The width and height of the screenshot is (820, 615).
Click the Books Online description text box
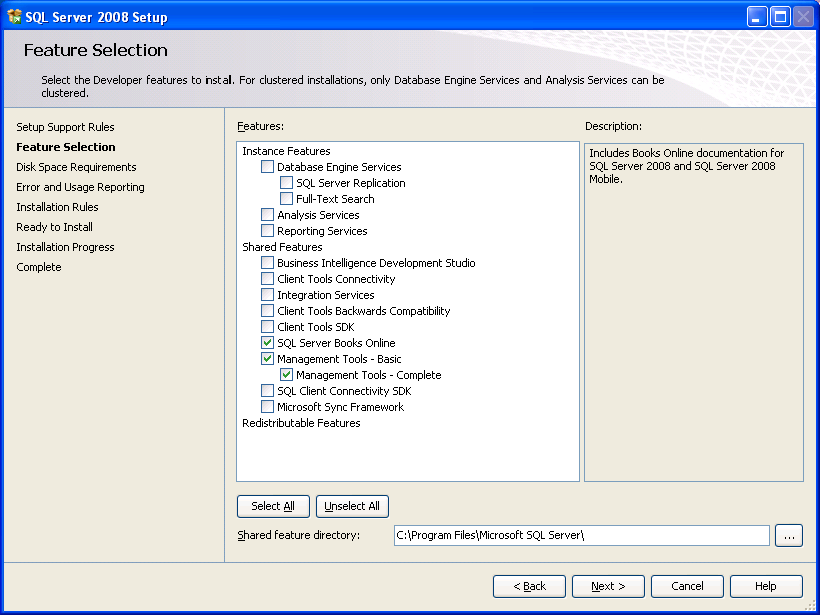click(x=693, y=312)
